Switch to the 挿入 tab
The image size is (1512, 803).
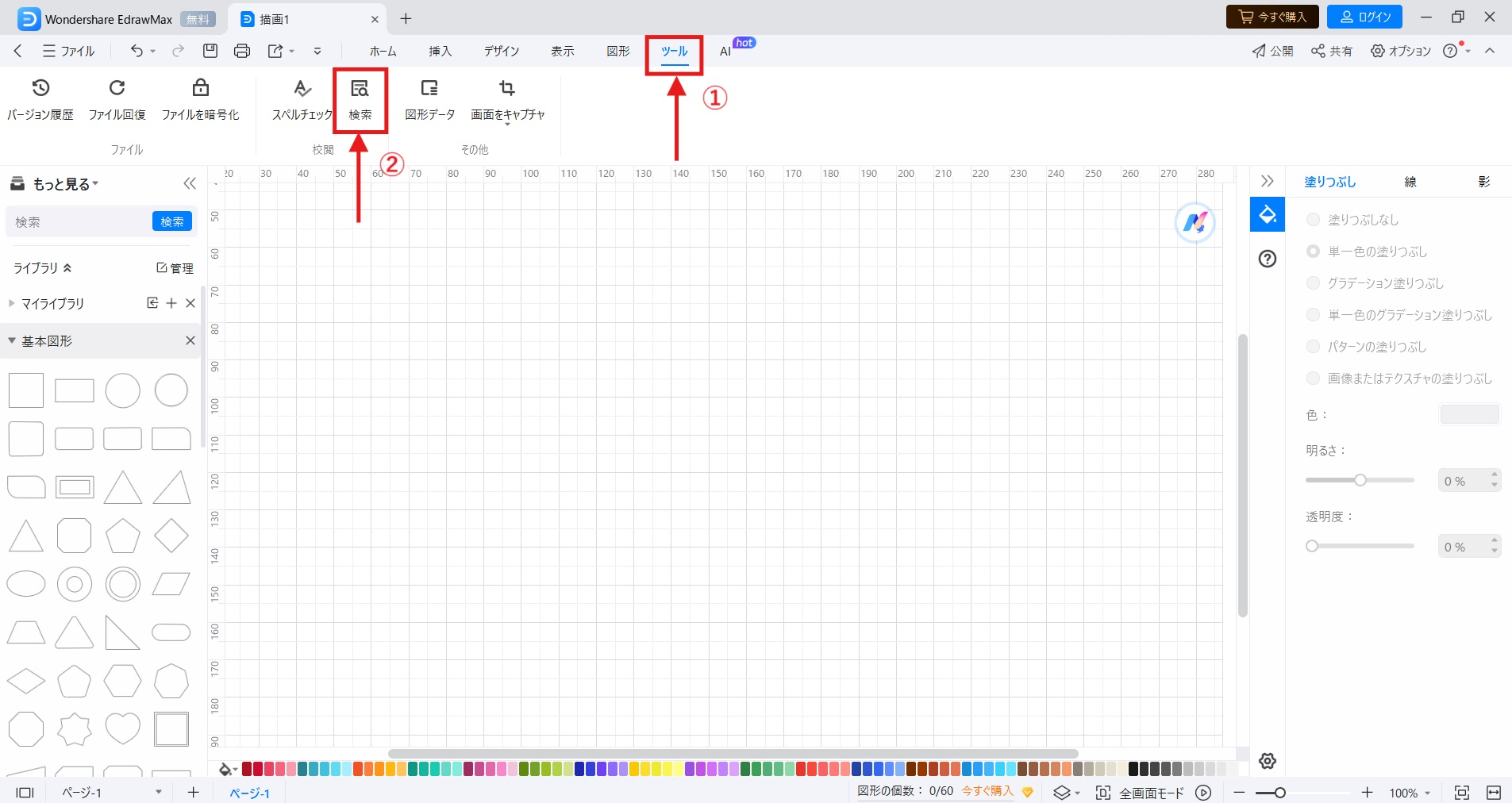click(x=440, y=51)
